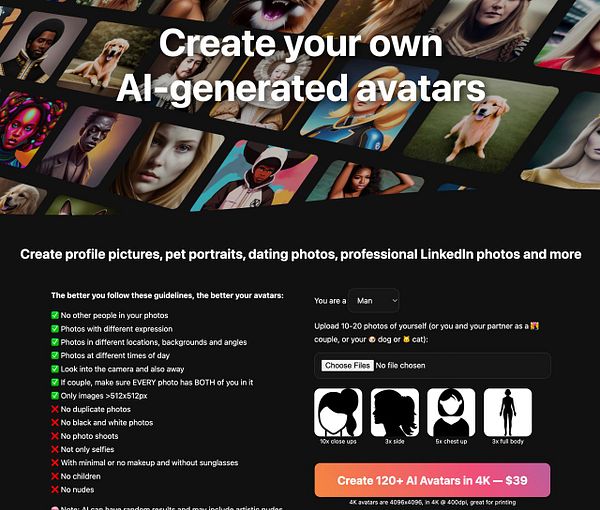Click the full body silhouette icon
600x510 pixels.
tap(508, 412)
